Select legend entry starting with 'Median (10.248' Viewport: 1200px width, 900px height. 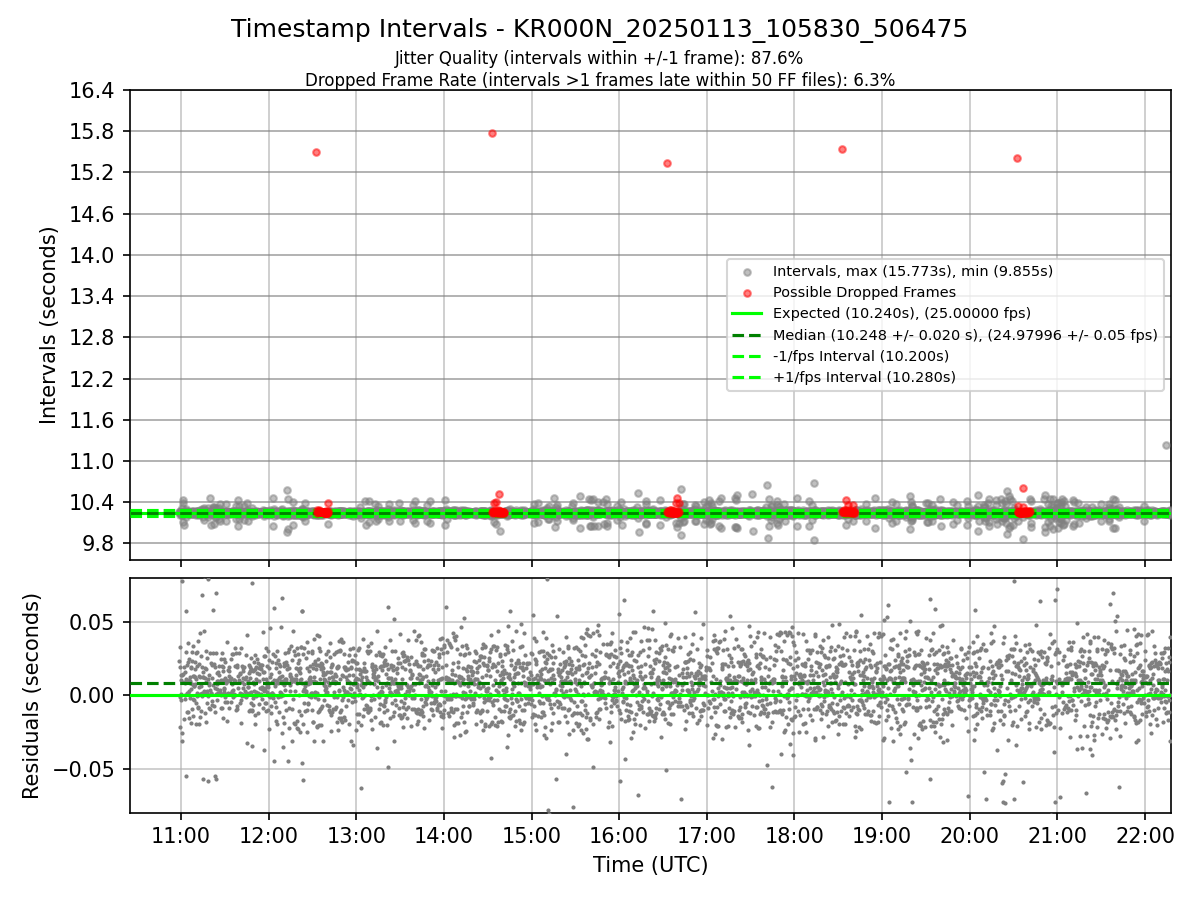965,335
